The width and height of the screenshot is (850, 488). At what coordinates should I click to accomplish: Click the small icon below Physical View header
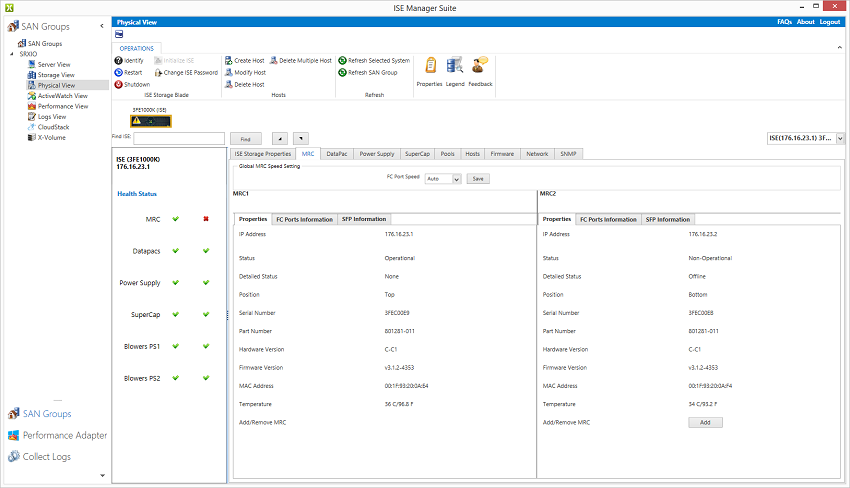coord(119,34)
